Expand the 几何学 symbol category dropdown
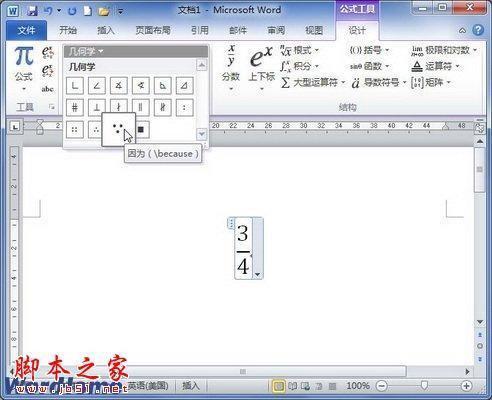The height and width of the screenshot is (400, 492). pos(86,52)
